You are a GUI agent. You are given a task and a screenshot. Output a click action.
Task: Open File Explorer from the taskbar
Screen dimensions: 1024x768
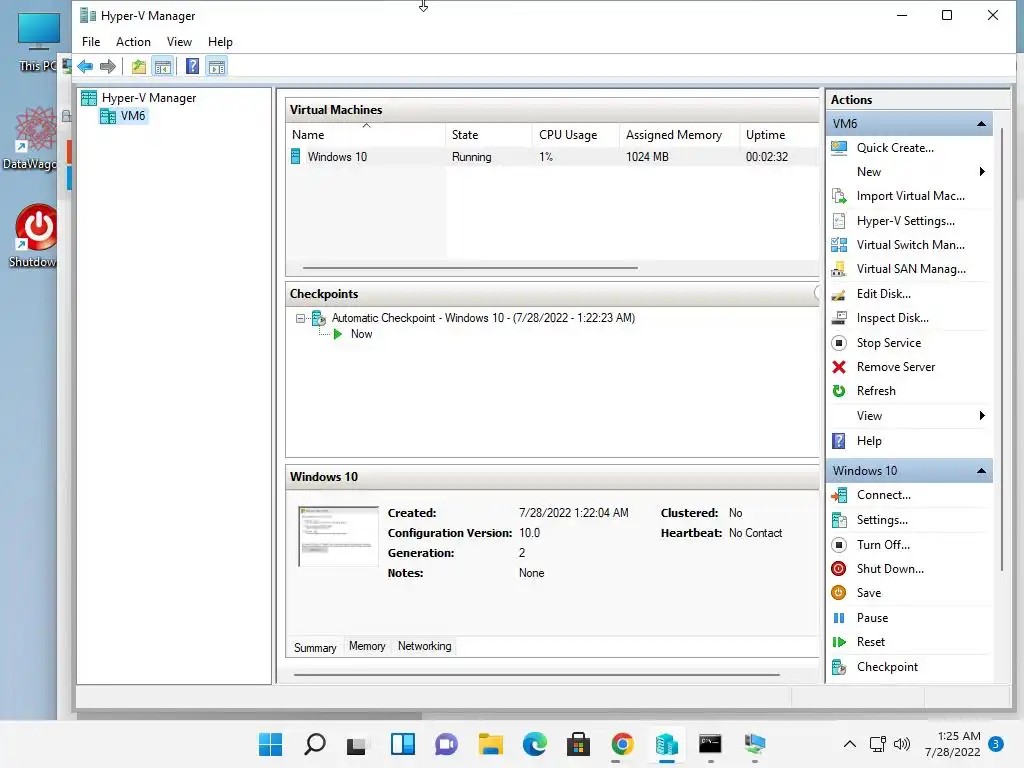click(490, 744)
